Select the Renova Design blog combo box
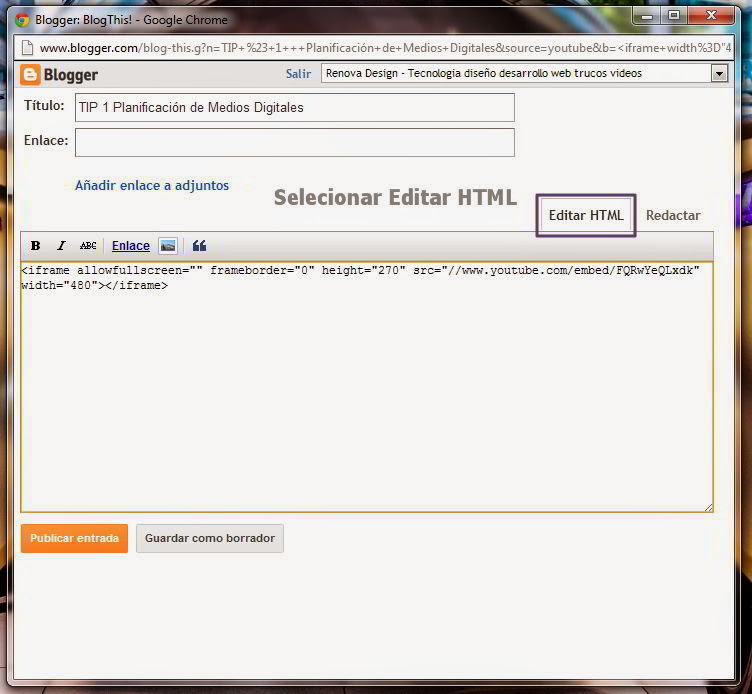752x694 pixels. tap(524, 73)
